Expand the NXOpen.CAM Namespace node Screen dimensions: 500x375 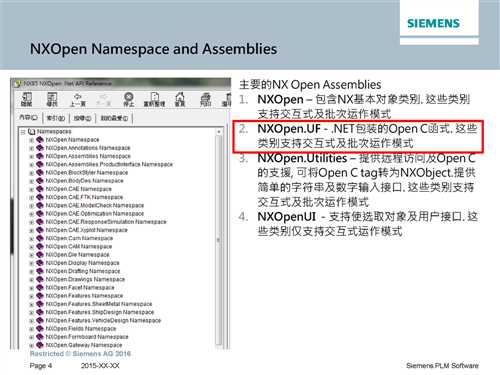31,247
